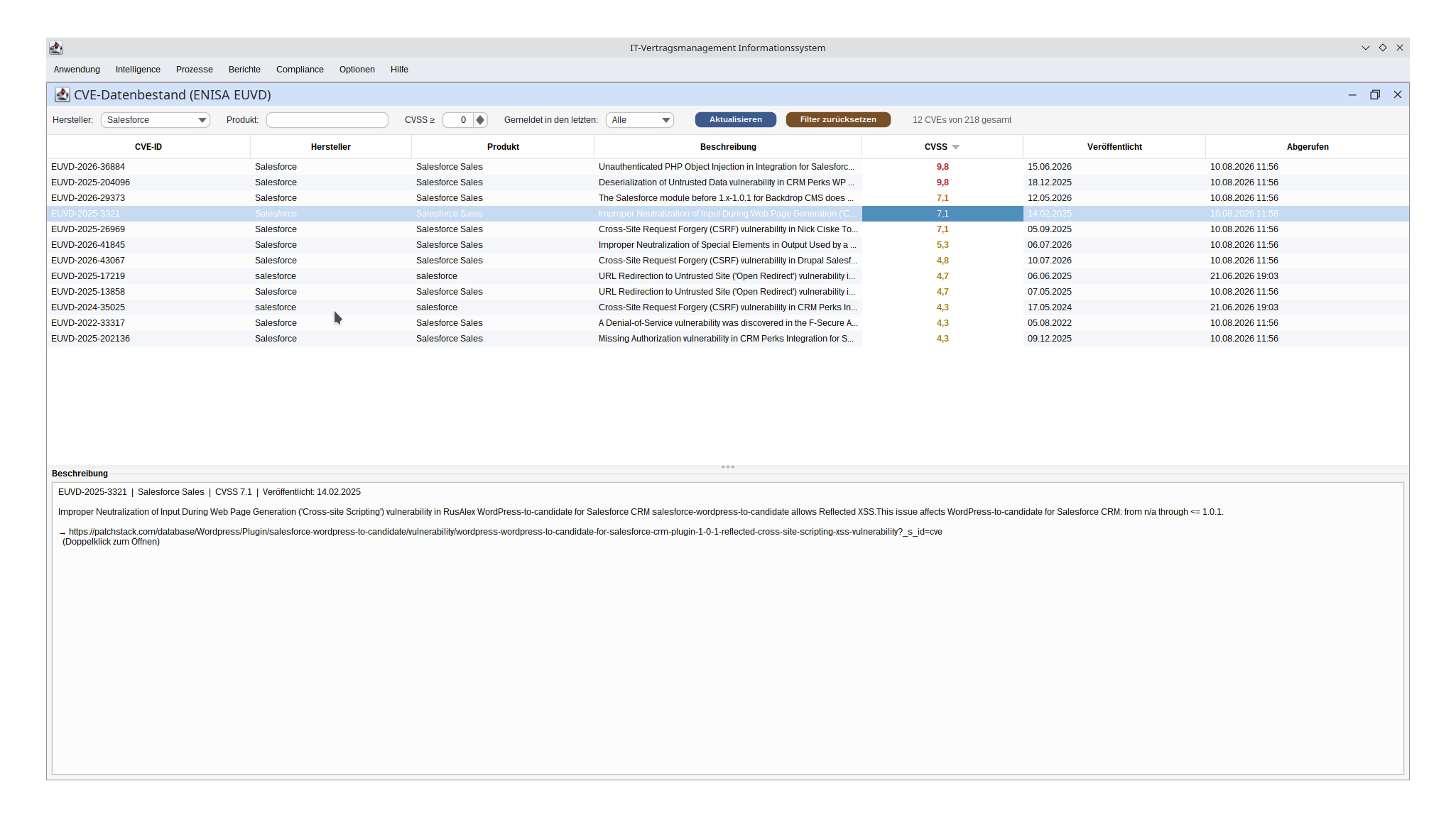Screen dimensions: 1456x835
Task: Open the Hersteller dropdown showing Salesforce
Action: click(156, 120)
